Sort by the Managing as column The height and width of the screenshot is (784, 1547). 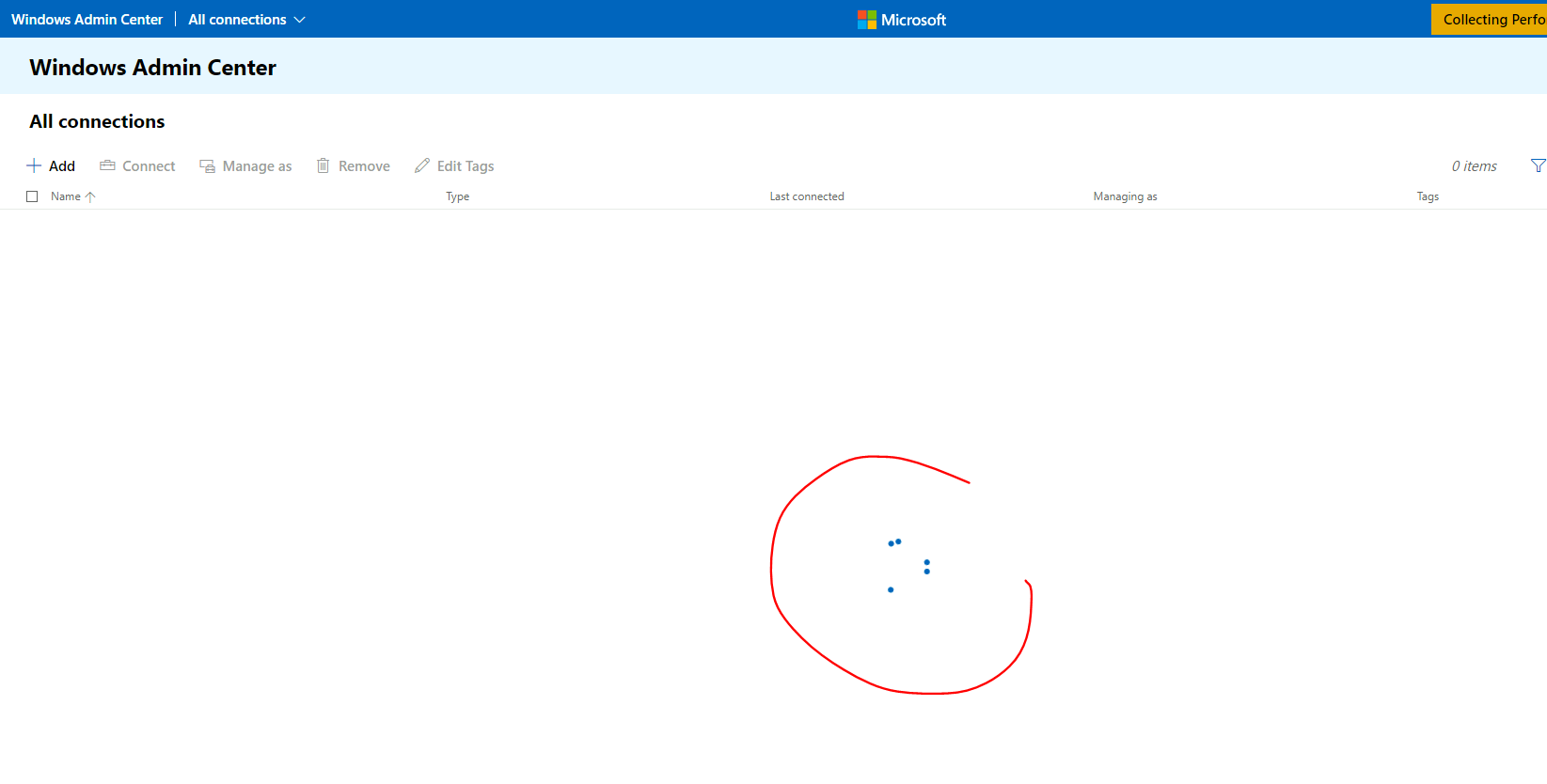pos(1125,196)
